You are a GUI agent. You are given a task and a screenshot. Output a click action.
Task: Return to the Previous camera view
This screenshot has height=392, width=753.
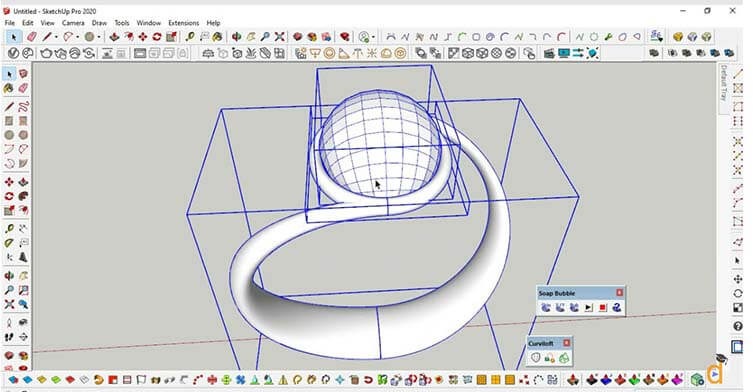point(23,305)
